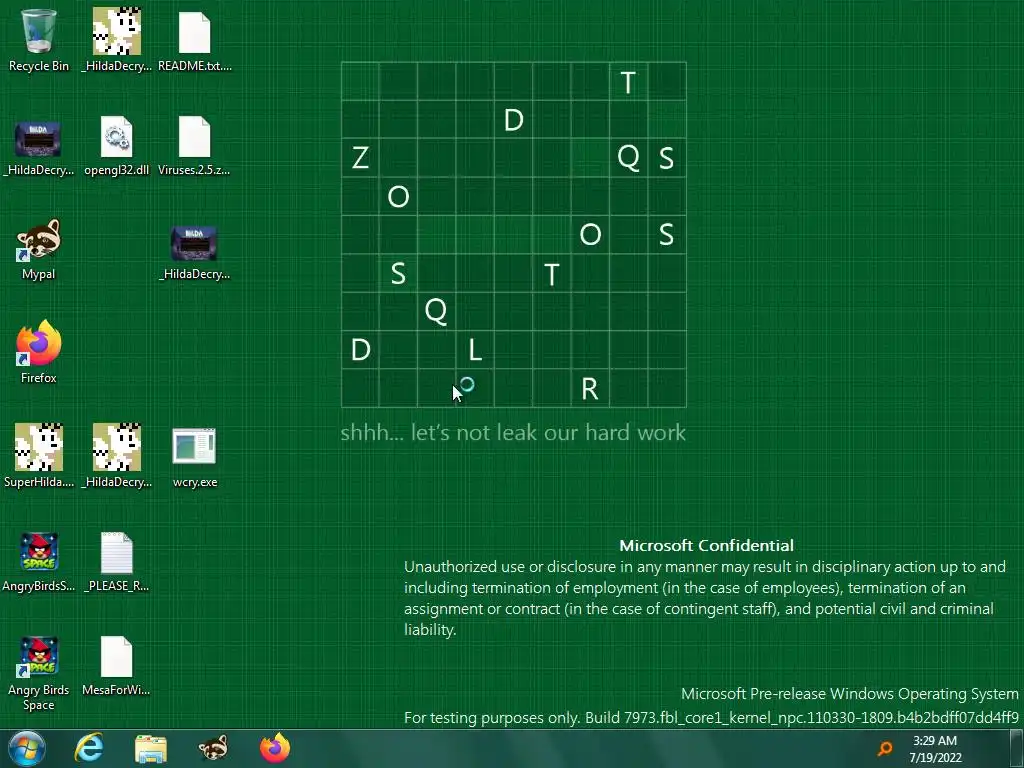Viewport: 1024px width, 768px height.
Task: Select _HildaDecry dog icon beside Recycle Bin
Action: [x=116, y=39]
